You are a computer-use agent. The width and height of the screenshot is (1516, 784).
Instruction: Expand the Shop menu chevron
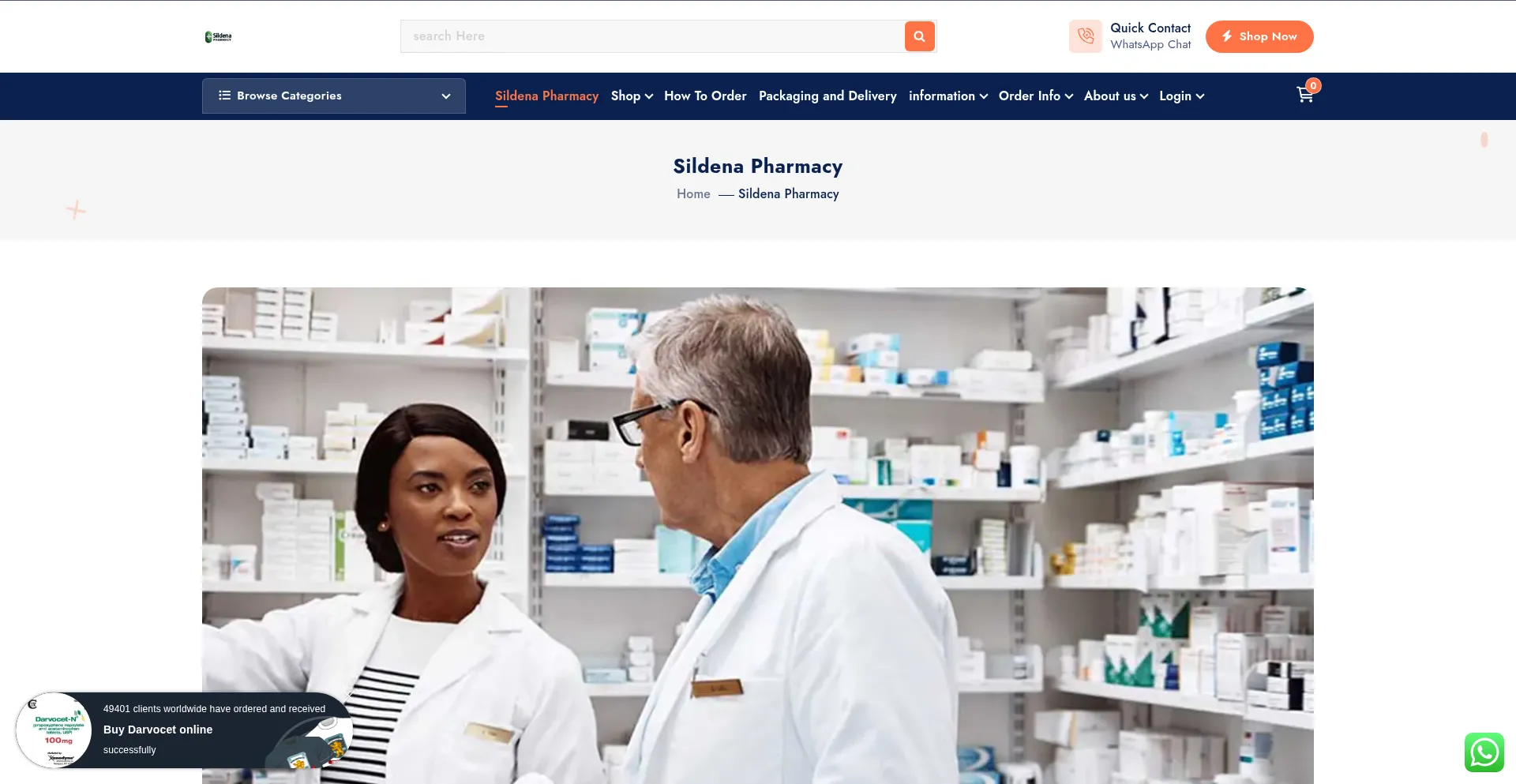point(649,96)
